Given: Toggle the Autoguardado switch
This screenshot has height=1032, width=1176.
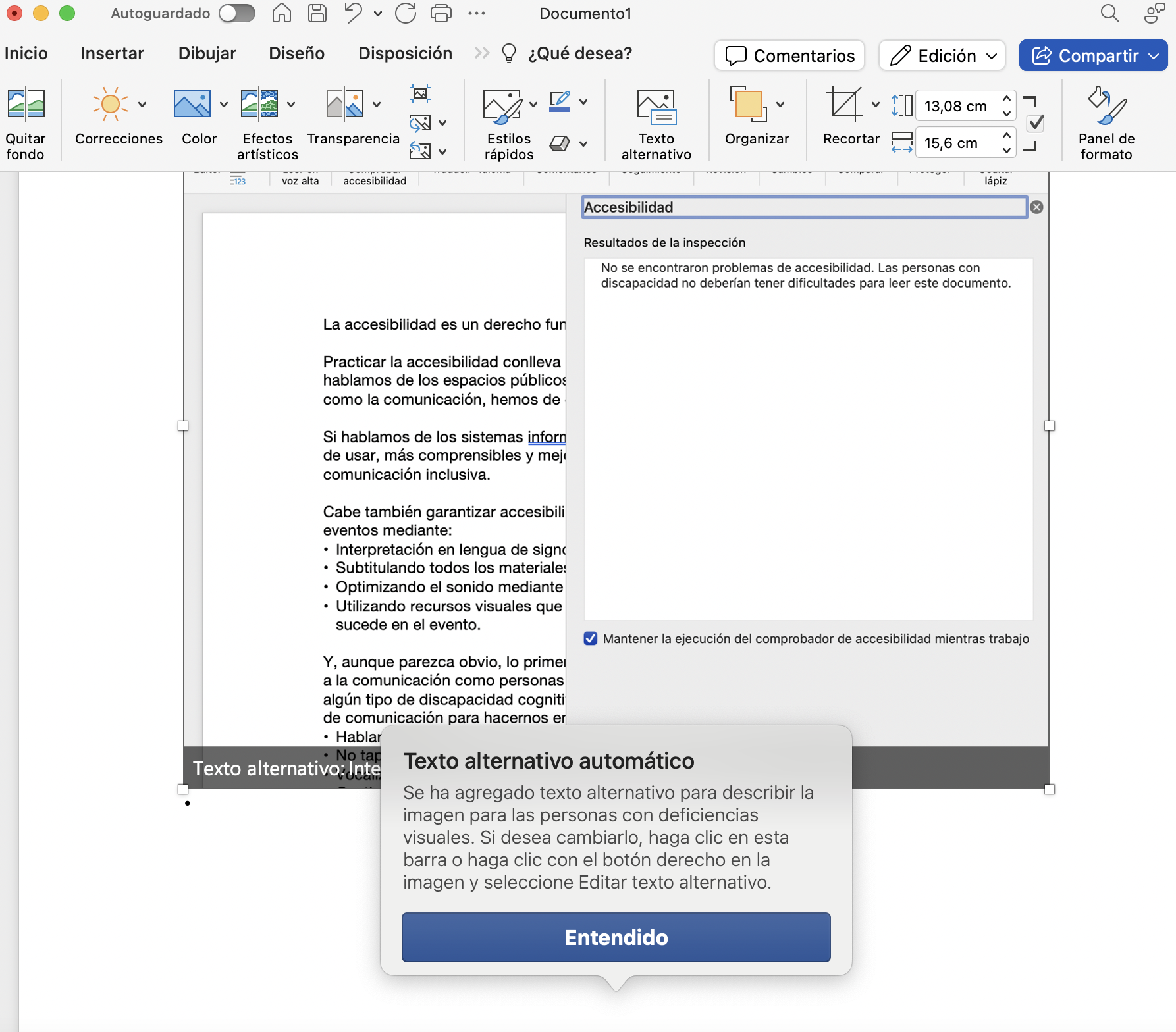Looking at the screenshot, I should pyautogui.click(x=236, y=13).
